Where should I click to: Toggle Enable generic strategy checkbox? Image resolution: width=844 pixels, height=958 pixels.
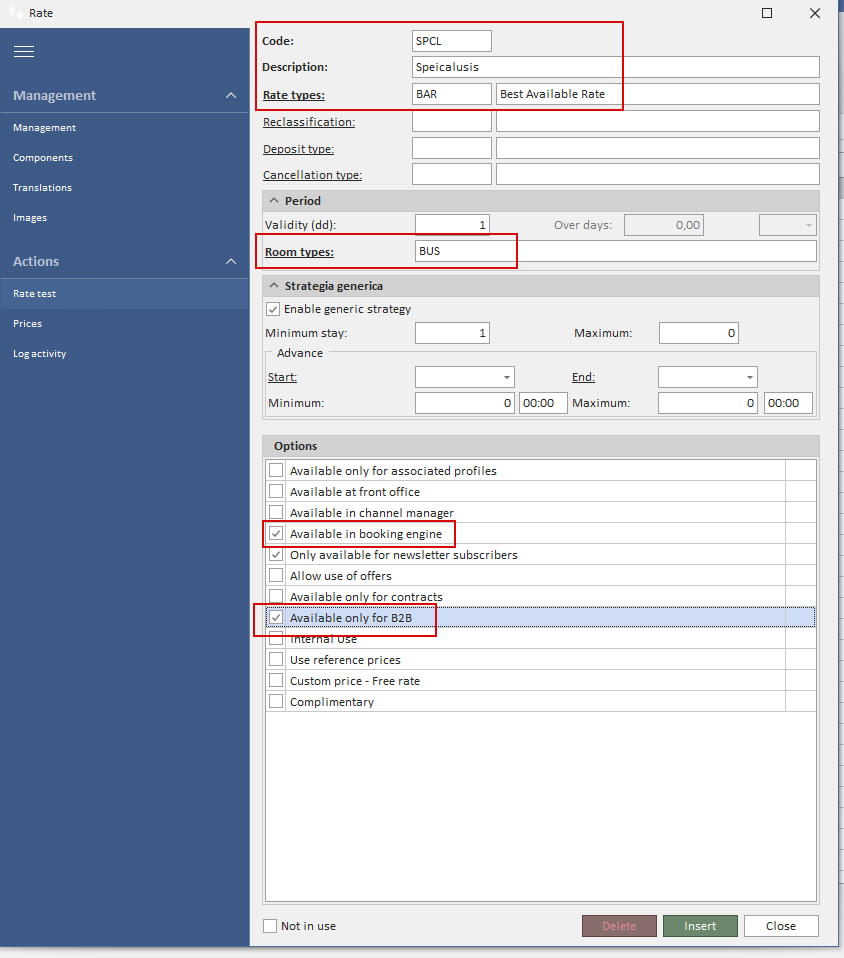(273, 309)
